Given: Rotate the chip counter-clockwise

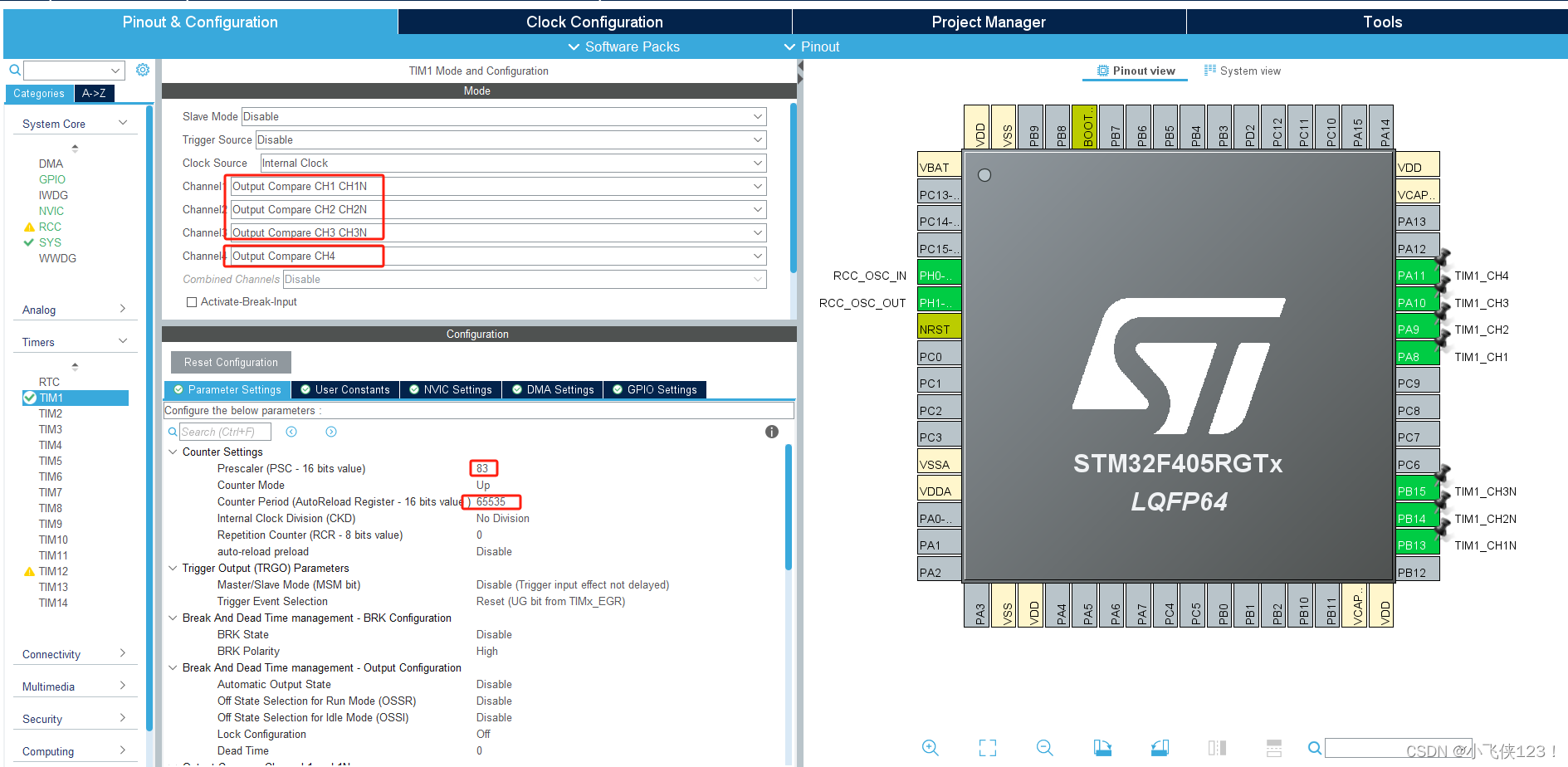Looking at the screenshot, I should [1160, 746].
